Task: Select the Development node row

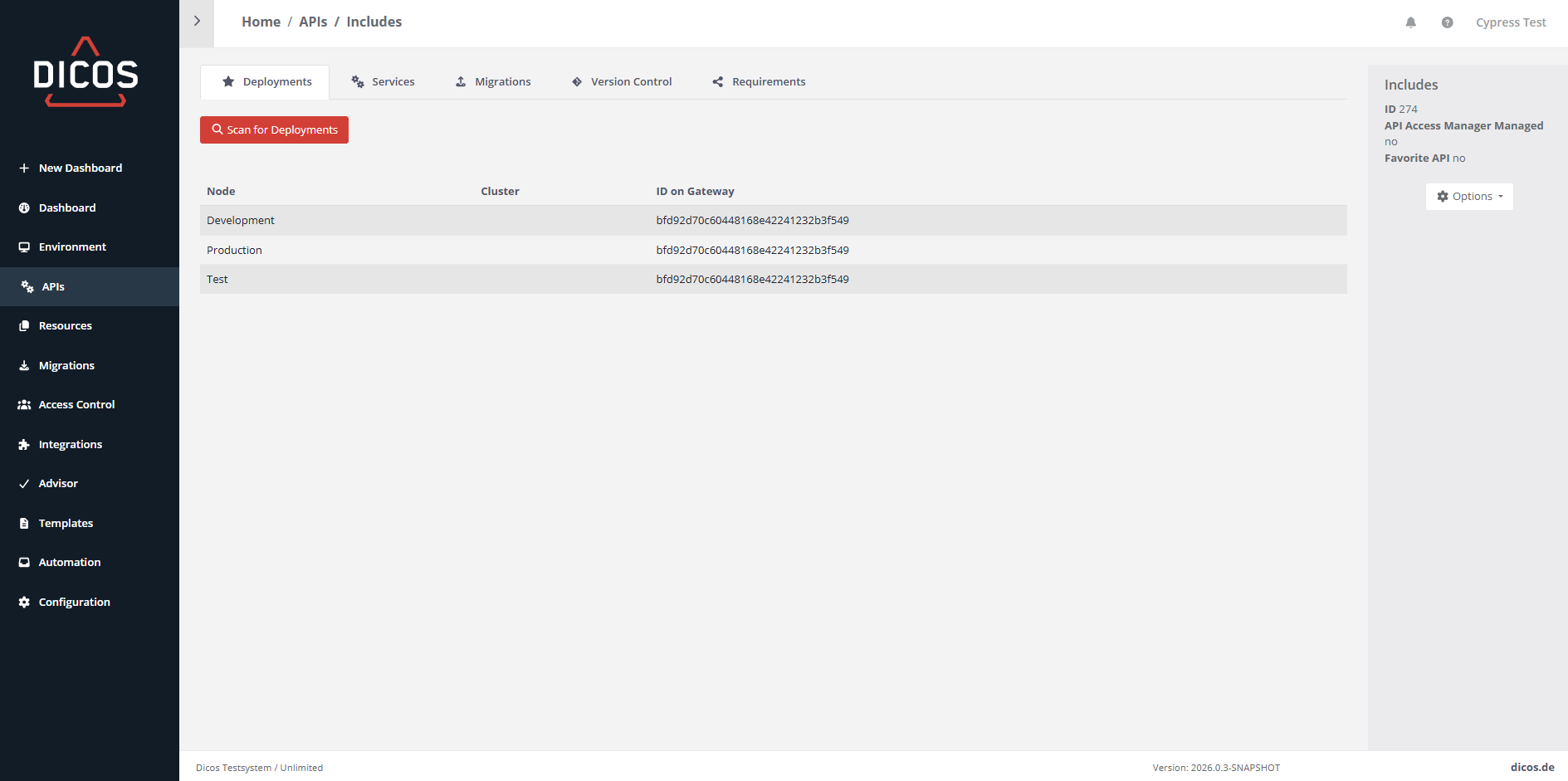Action: pyautogui.click(x=774, y=221)
